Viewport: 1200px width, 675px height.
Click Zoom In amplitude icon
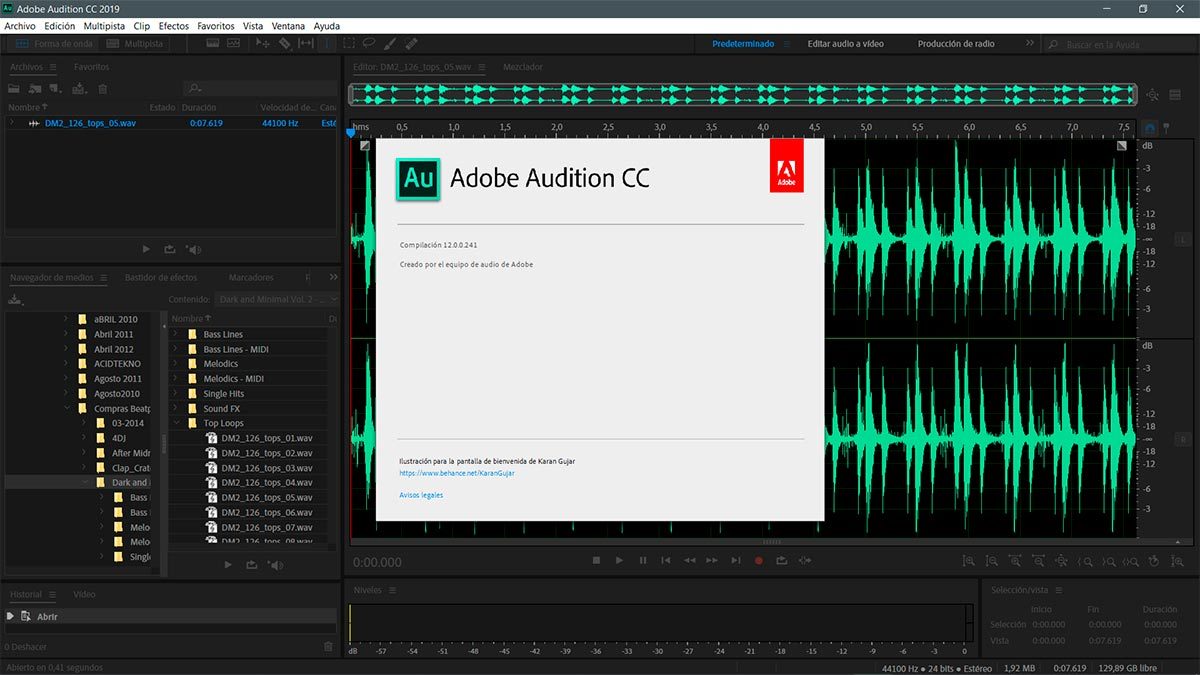point(968,562)
